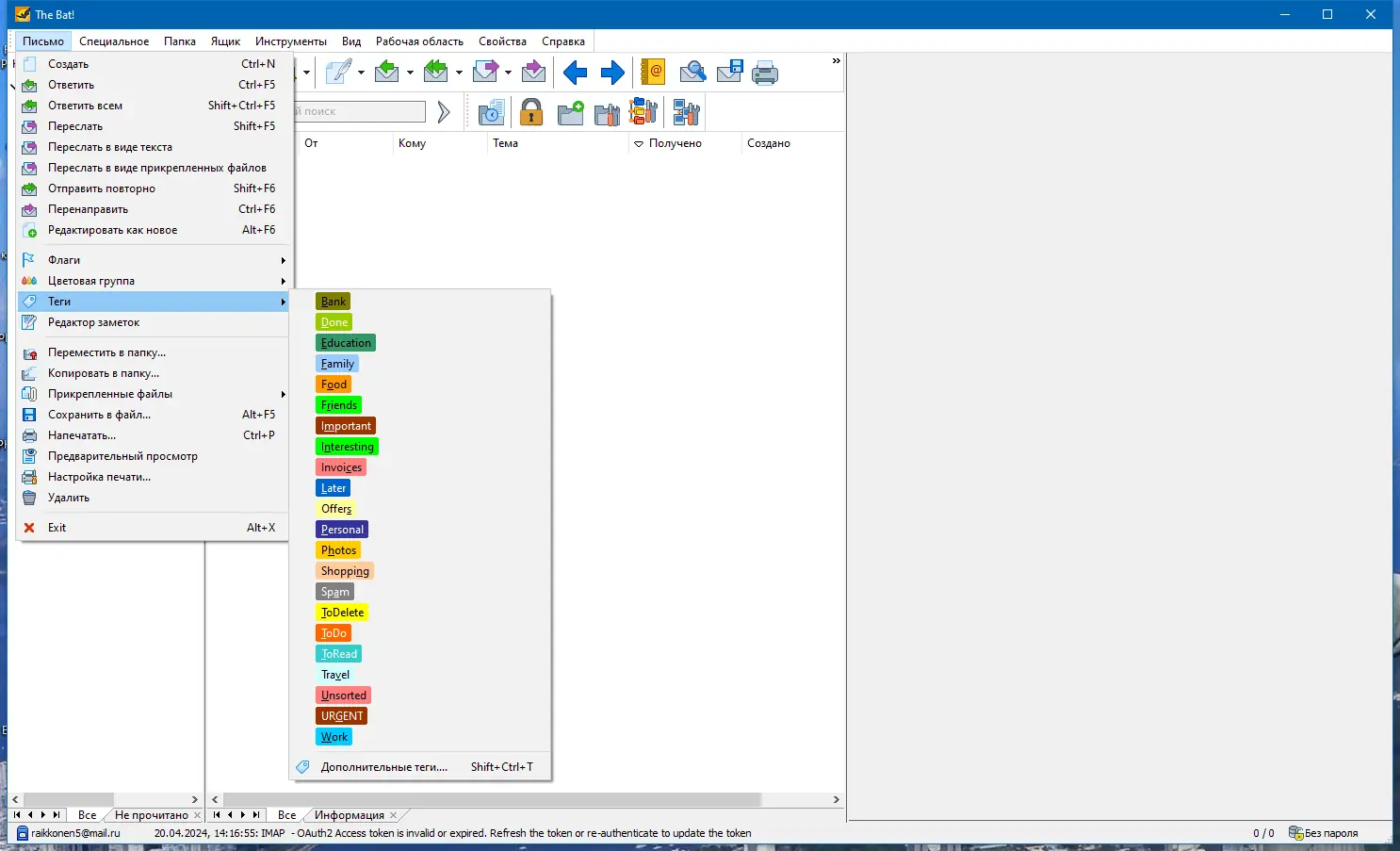Screen dimensions: 1400x851
Task: Apply the Work tag
Action: coord(334,737)
